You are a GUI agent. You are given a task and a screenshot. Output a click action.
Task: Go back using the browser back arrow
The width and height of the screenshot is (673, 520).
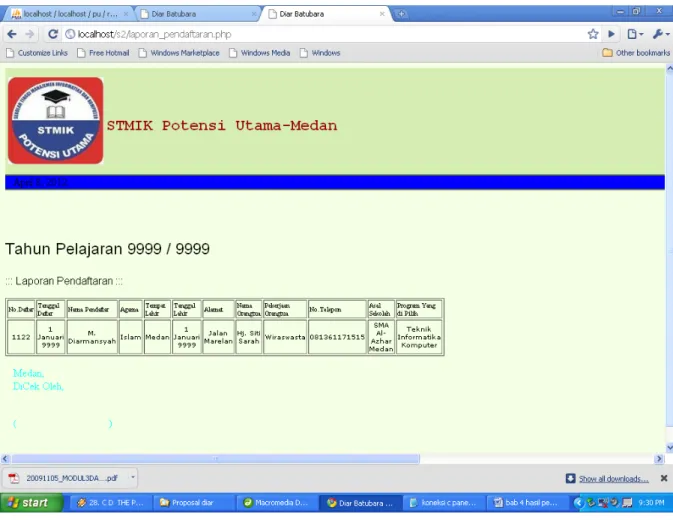[x=12, y=34]
